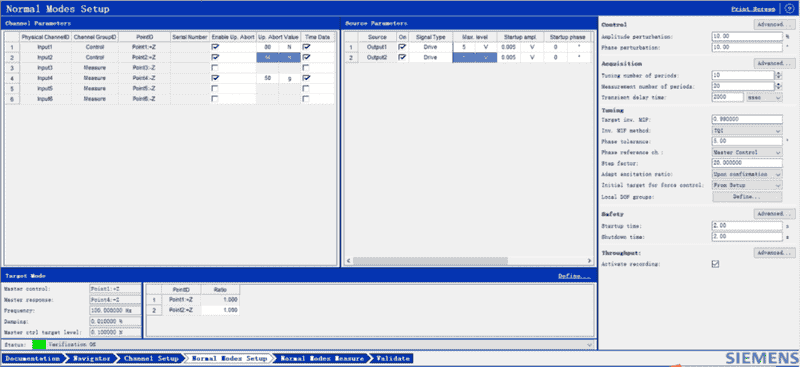Click Advanced button in Control section
The width and height of the screenshot is (800, 367).
tap(774, 25)
